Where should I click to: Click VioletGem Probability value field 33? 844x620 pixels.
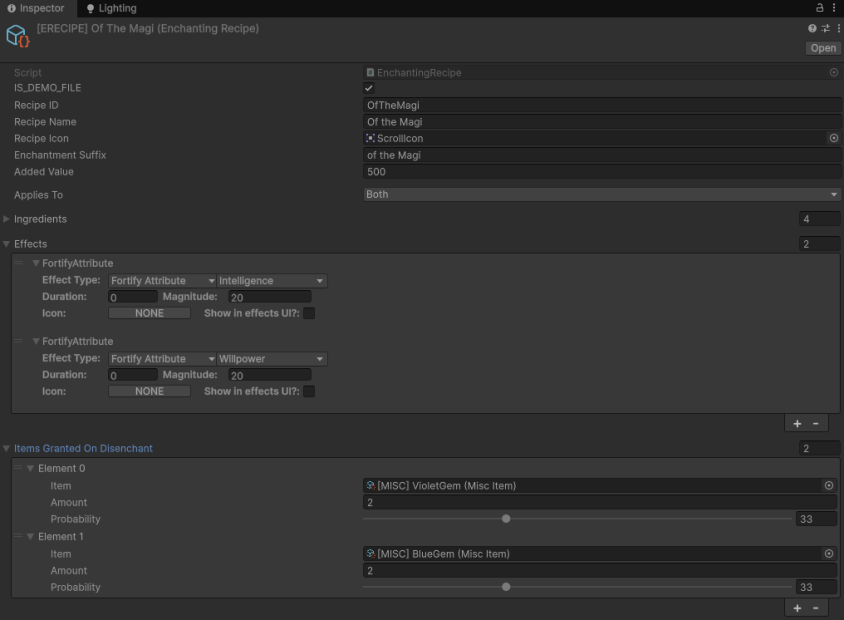(817, 519)
